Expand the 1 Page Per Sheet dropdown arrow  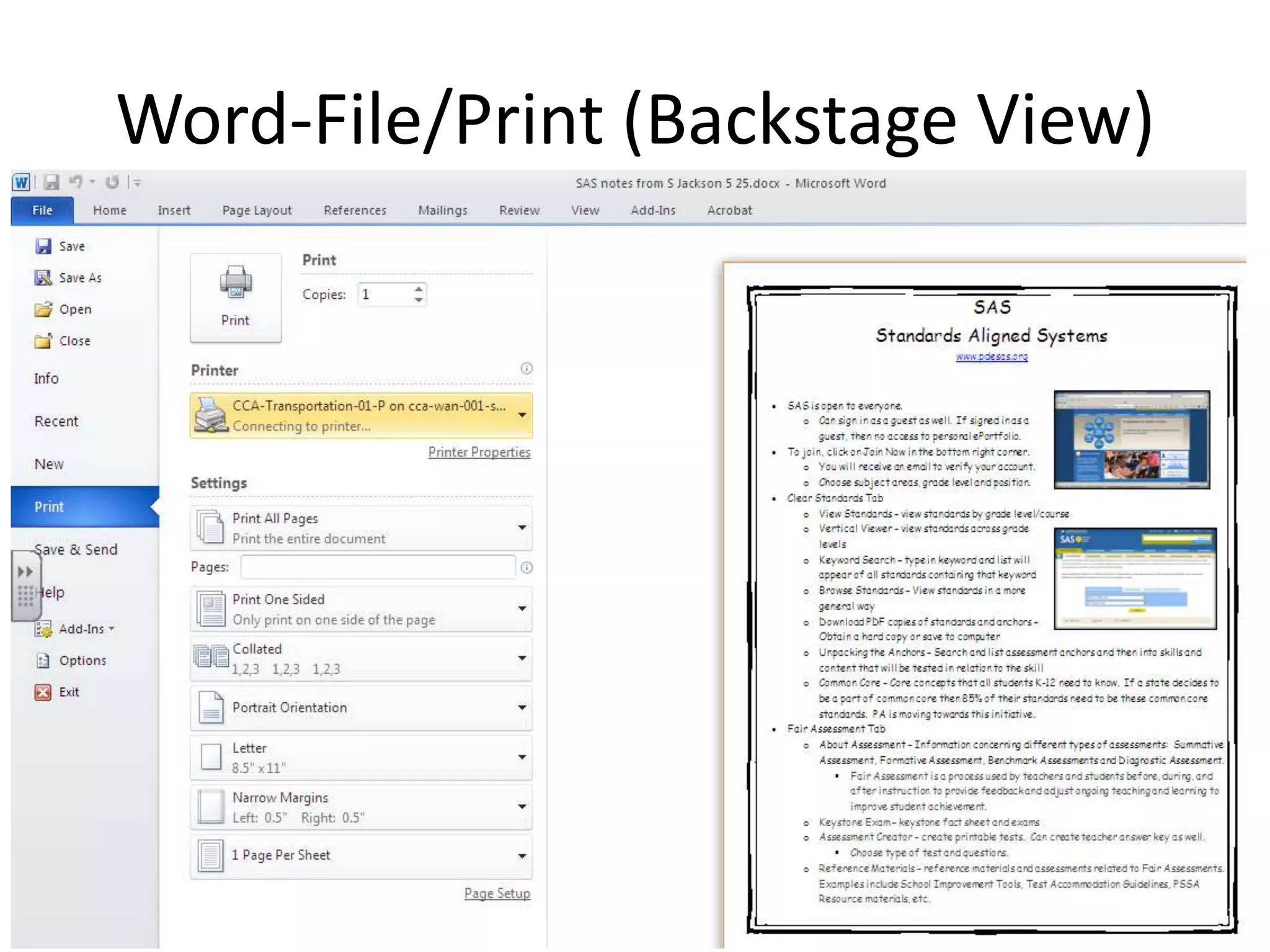click(522, 857)
